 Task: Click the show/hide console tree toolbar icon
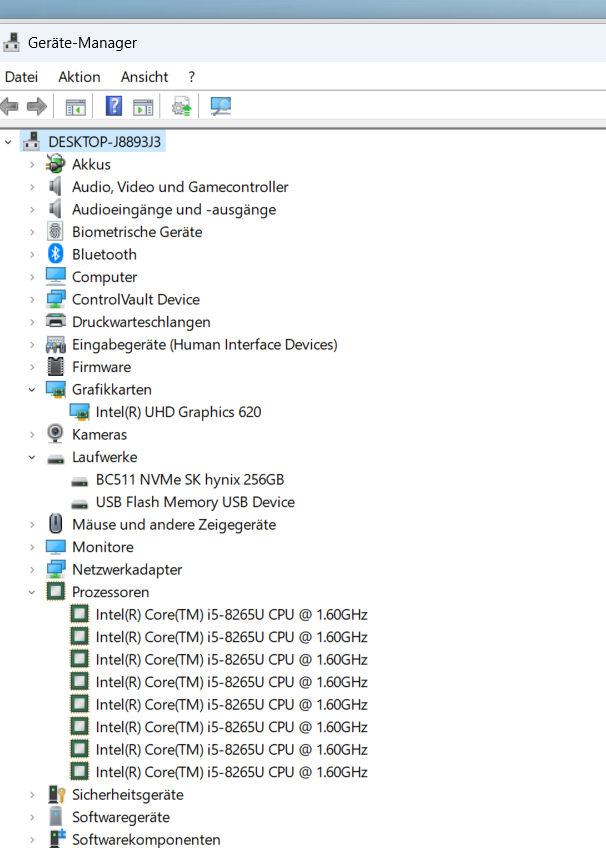click(75, 107)
